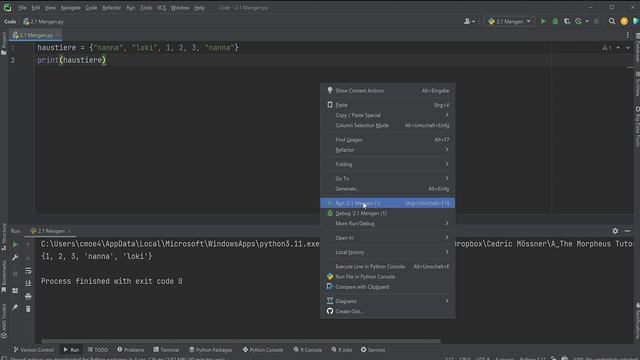
Task: Start debugging with the green bug icon
Action: [555, 21]
